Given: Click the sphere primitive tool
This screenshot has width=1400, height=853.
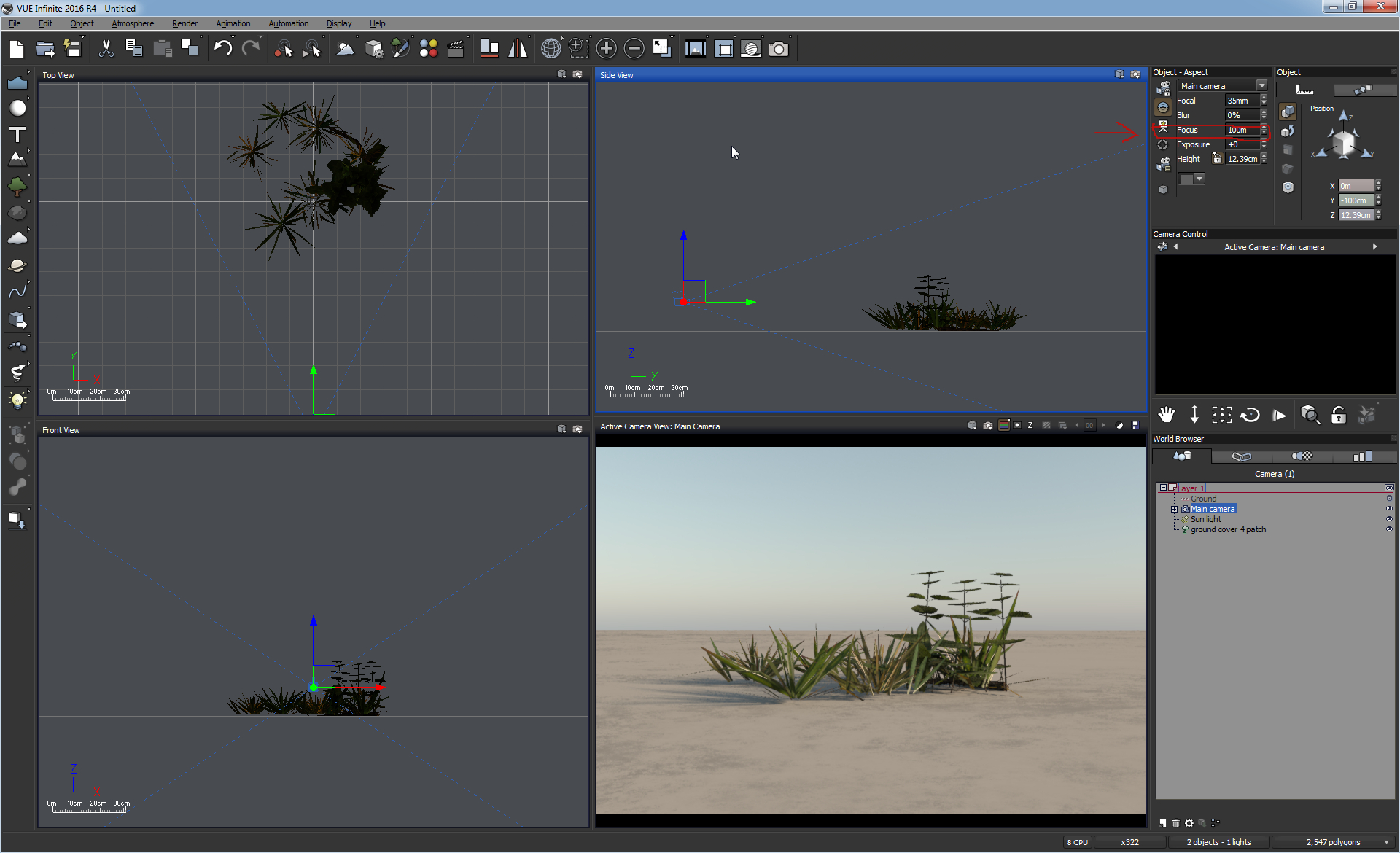Looking at the screenshot, I should tap(17, 108).
